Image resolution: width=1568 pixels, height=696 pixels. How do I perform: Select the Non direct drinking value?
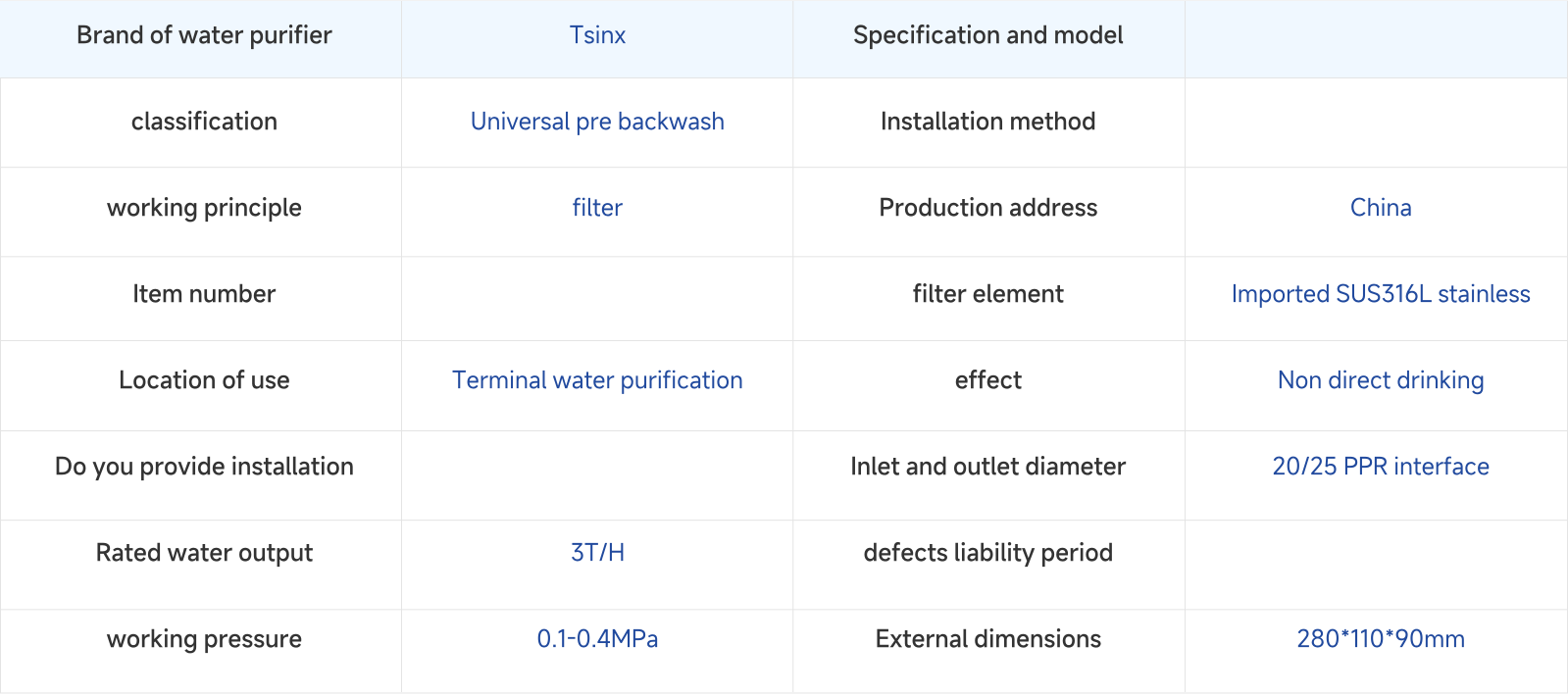click(1381, 380)
